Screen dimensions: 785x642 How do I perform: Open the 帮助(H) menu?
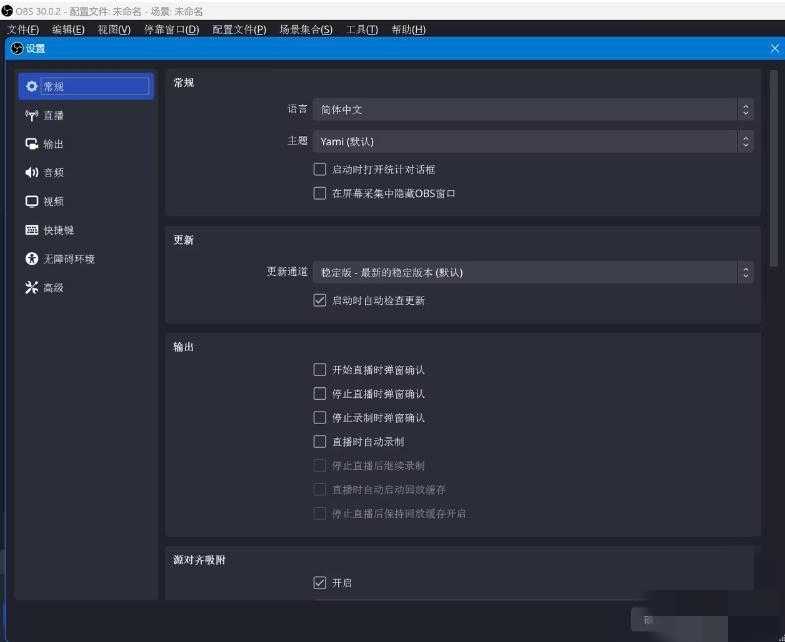click(408, 29)
